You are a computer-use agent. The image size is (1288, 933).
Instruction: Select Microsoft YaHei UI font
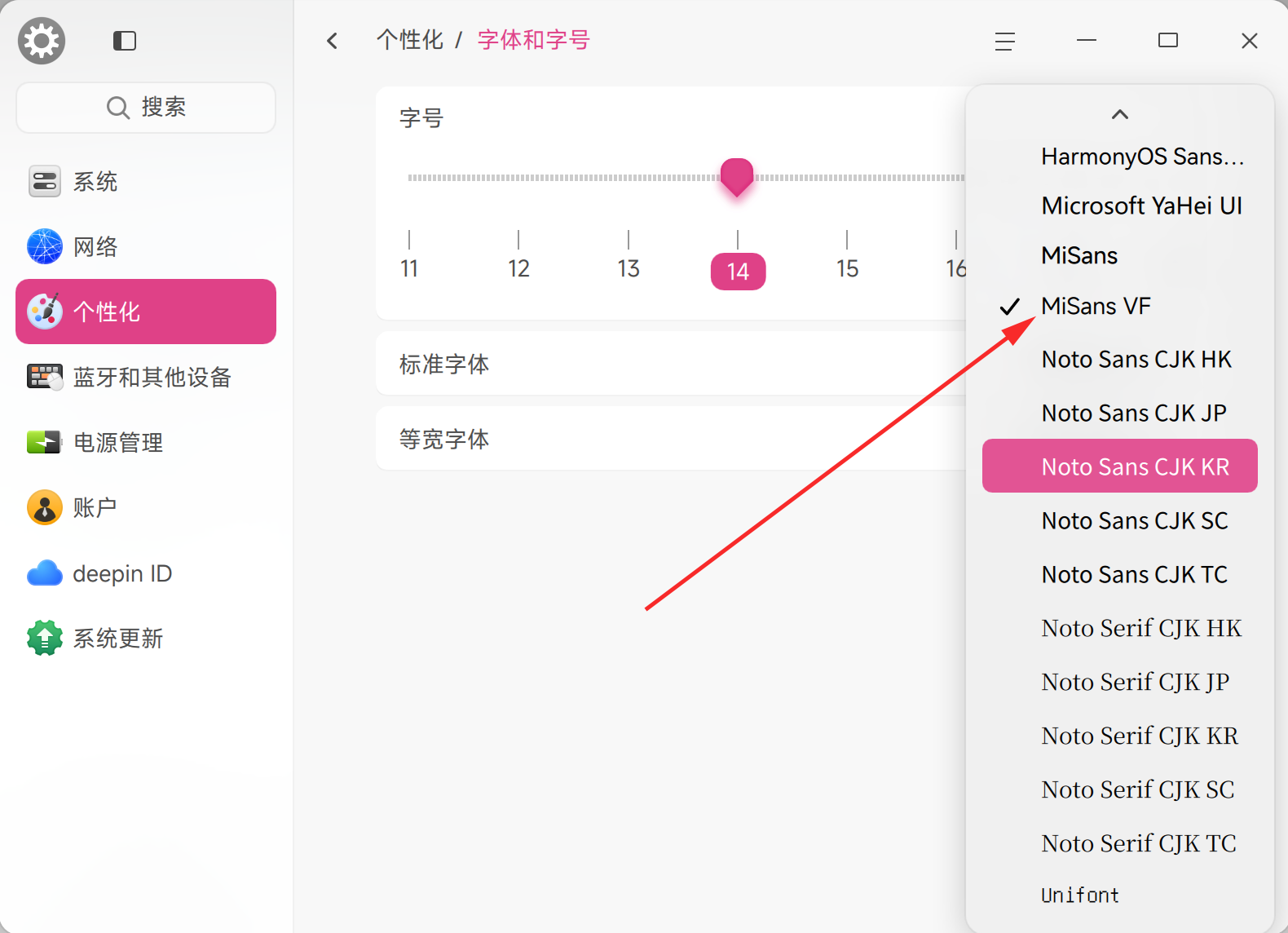pos(1120,206)
